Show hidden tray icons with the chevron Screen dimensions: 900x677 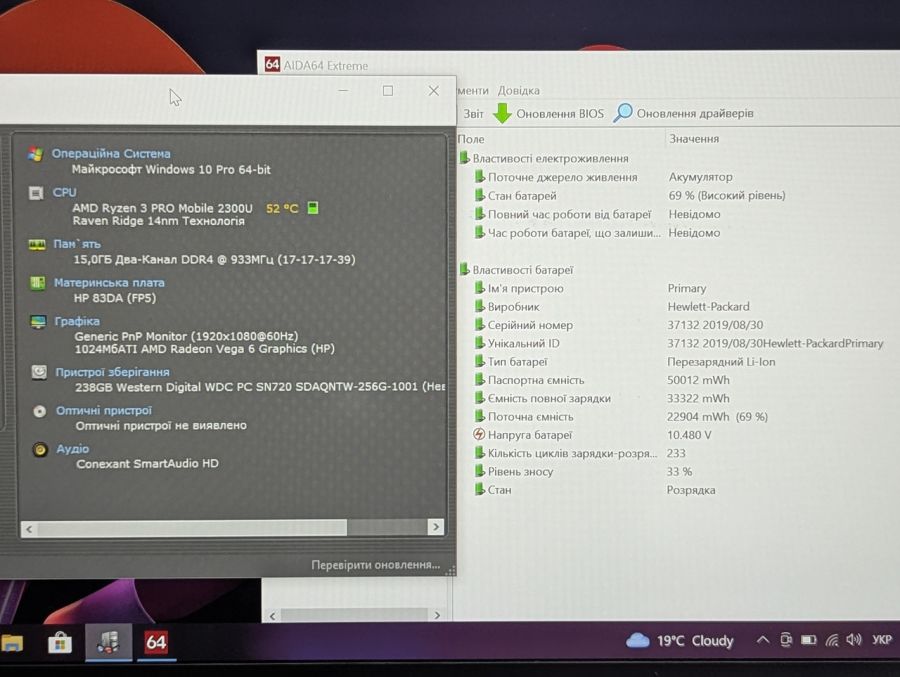(763, 639)
